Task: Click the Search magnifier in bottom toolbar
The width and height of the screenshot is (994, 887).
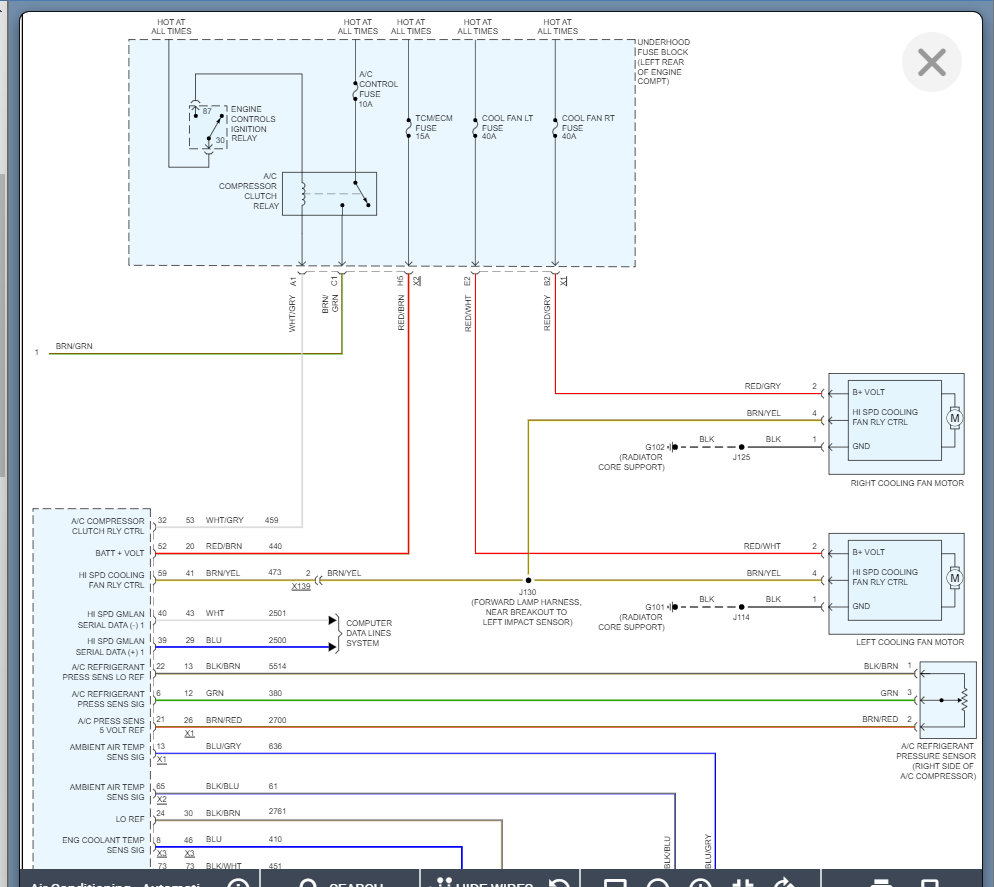Action: pyautogui.click(x=310, y=883)
